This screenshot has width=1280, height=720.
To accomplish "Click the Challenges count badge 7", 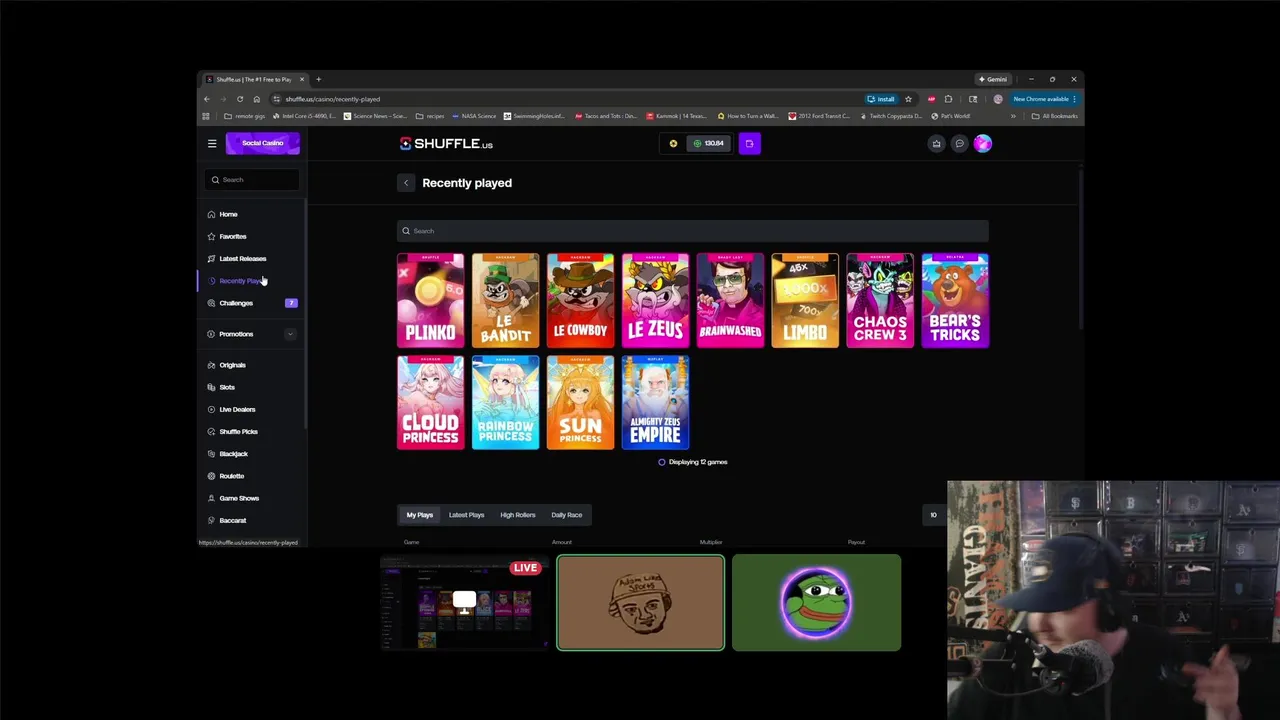I will click(291, 303).
